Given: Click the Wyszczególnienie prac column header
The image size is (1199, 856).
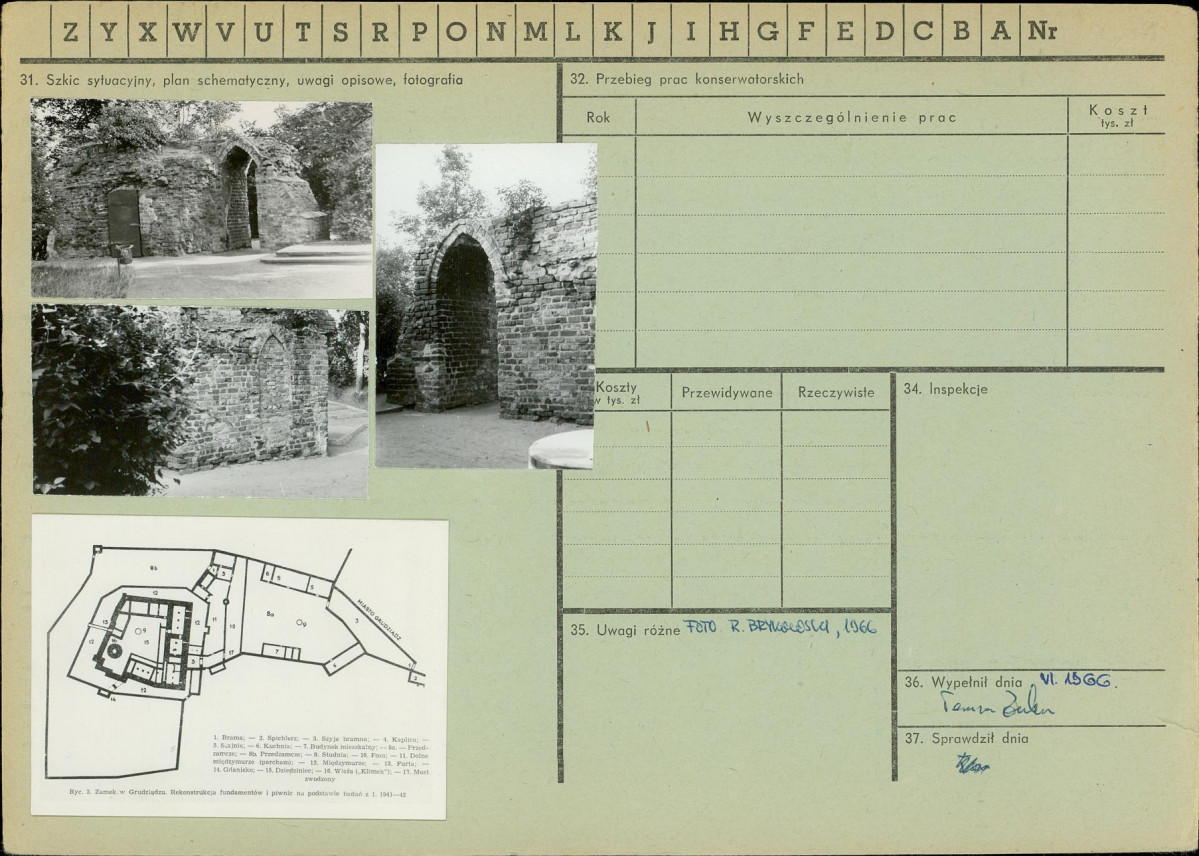Looking at the screenshot, I should pos(851,117).
